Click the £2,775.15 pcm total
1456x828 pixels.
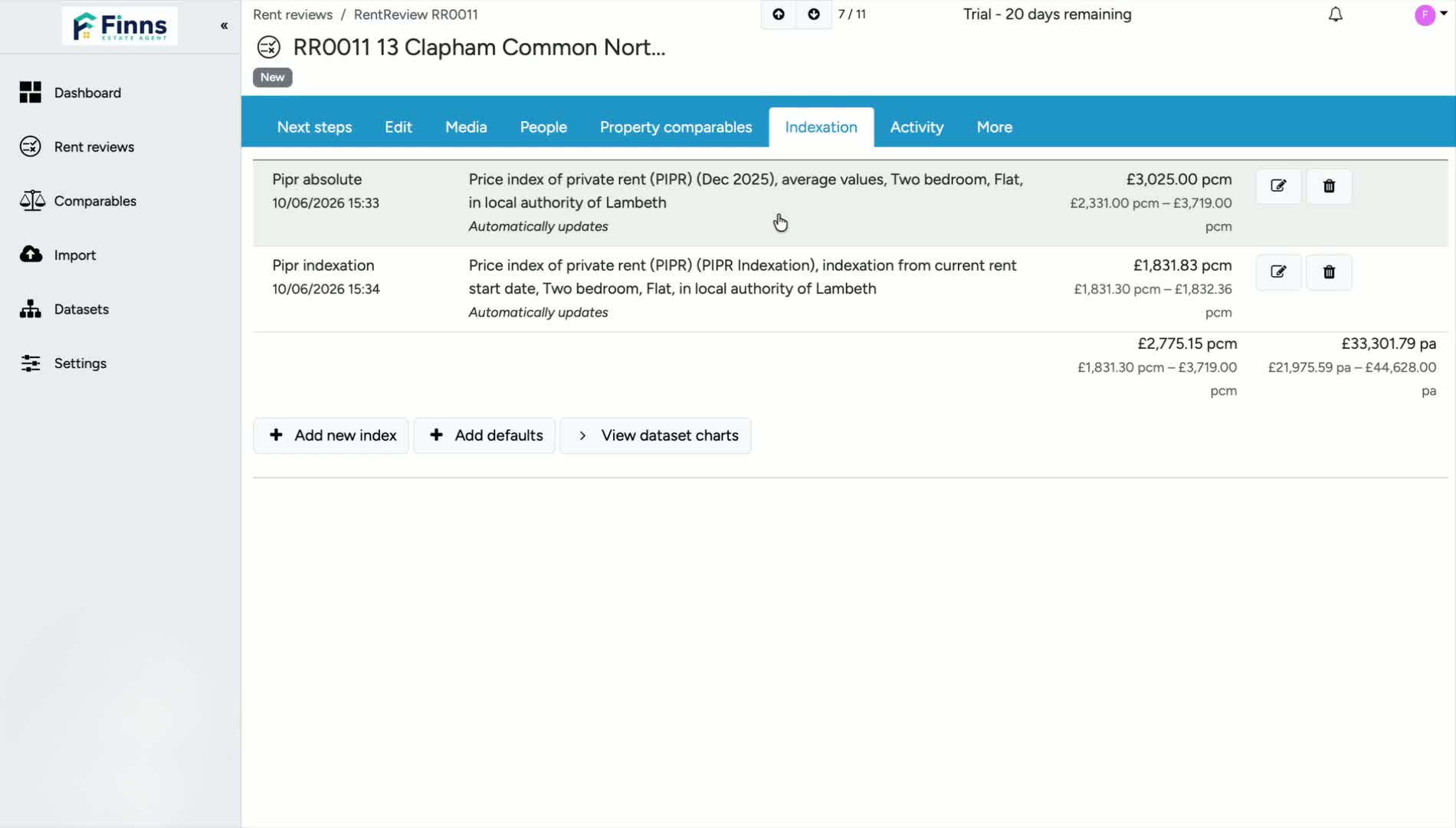tap(1187, 343)
